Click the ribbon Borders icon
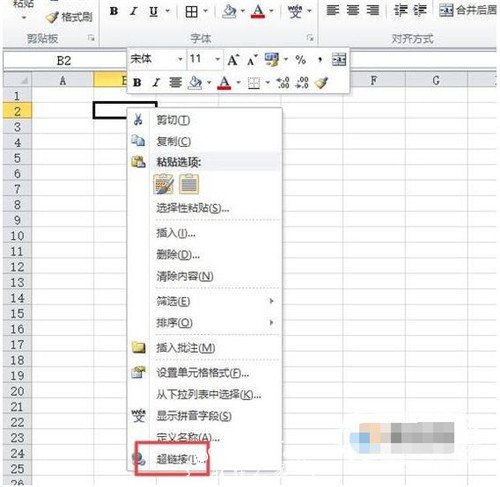 191,12
